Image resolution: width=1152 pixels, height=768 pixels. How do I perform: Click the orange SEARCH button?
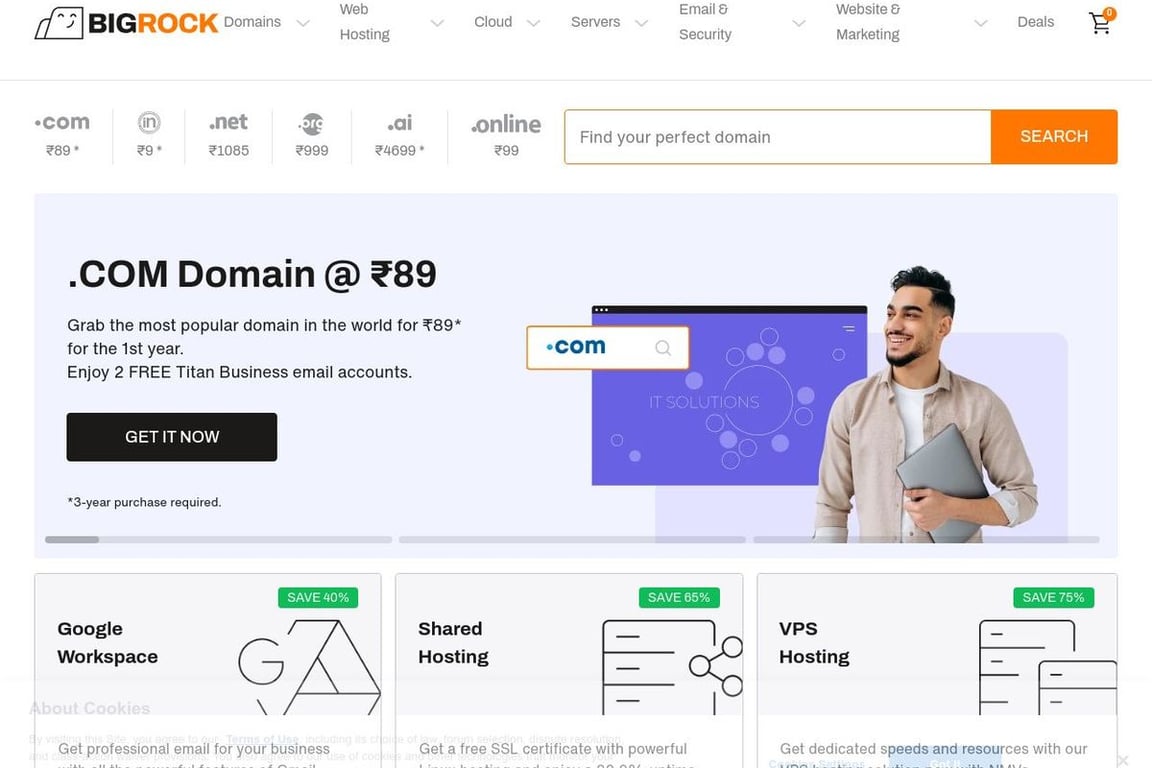coord(1054,137)
